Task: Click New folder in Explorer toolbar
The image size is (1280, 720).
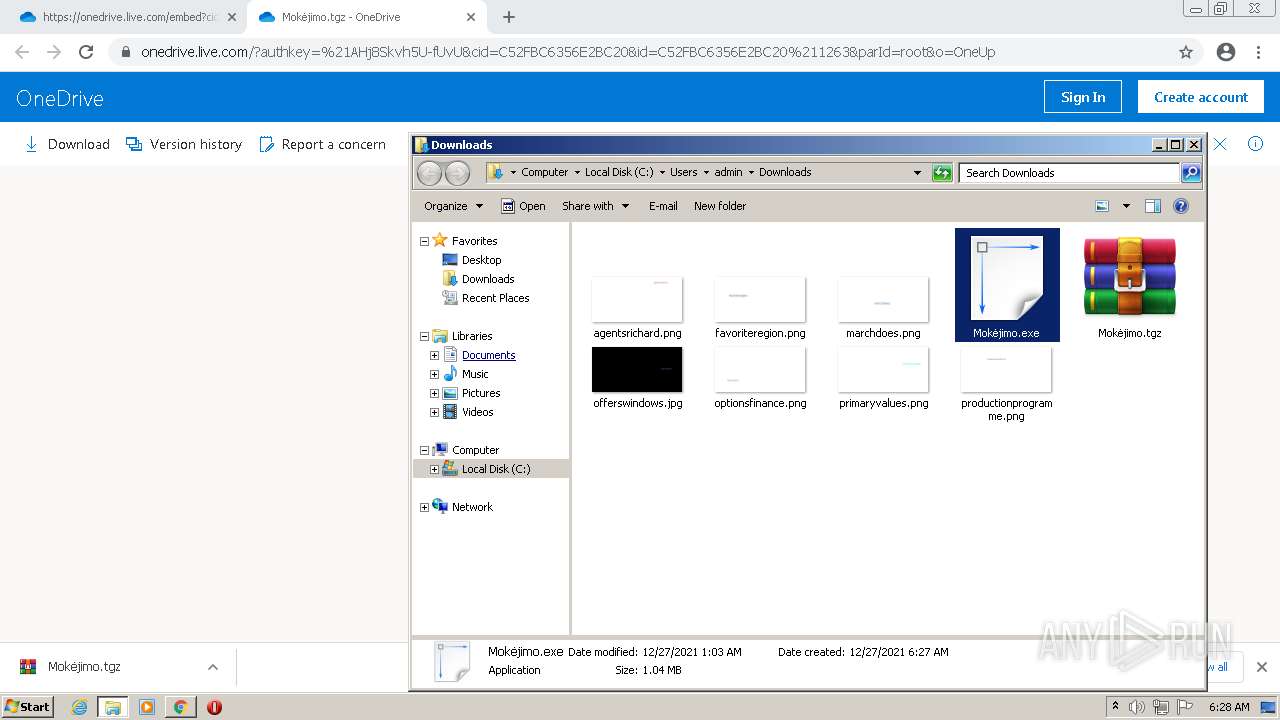Action: pyautogui.click(x=720, y=206)
